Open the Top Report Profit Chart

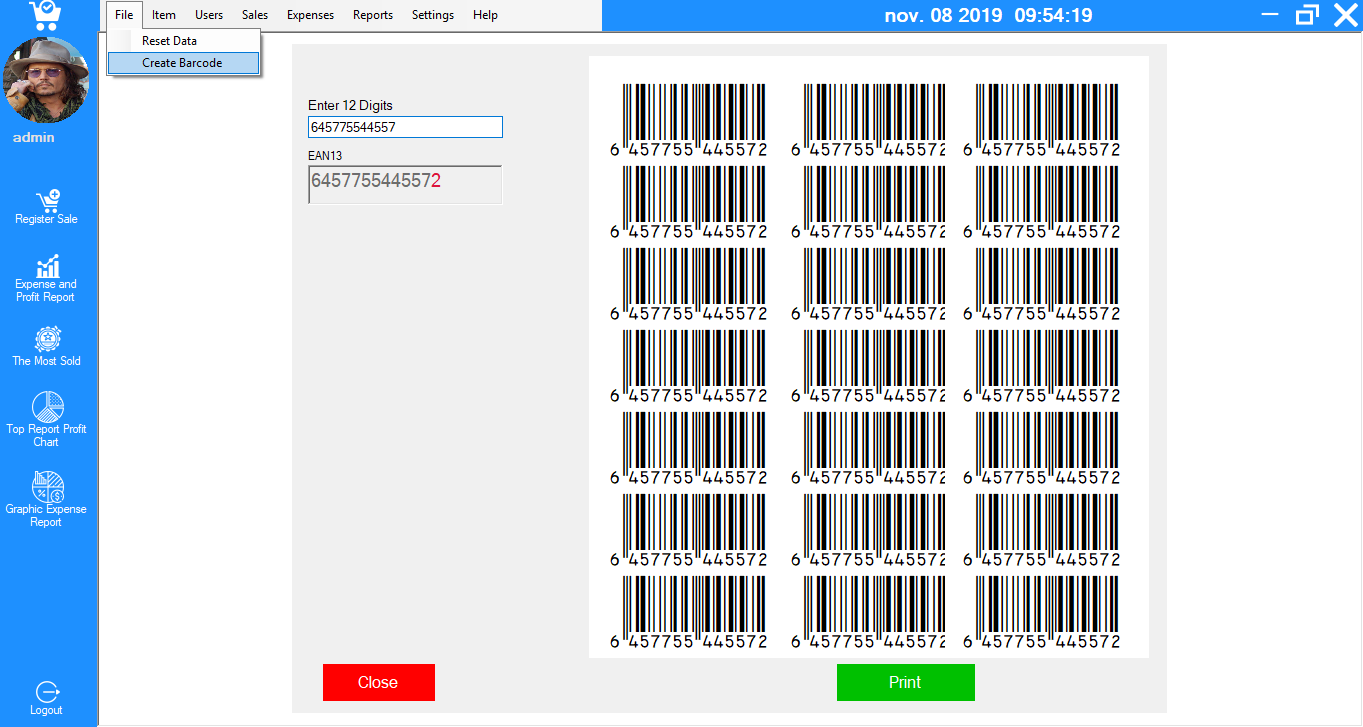tap(46, 418)
